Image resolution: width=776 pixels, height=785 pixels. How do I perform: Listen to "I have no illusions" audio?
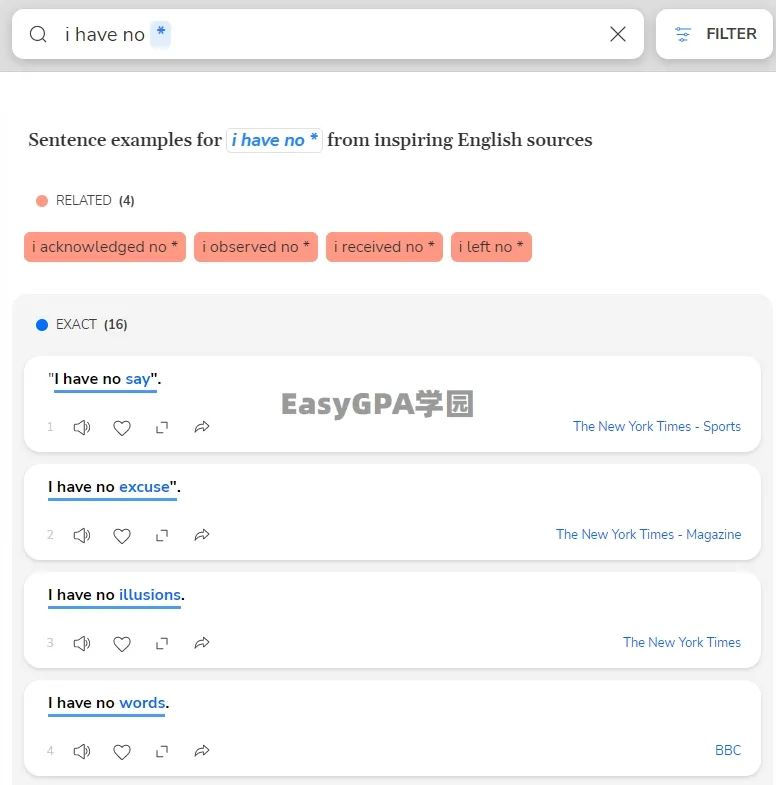click(82, 644)
